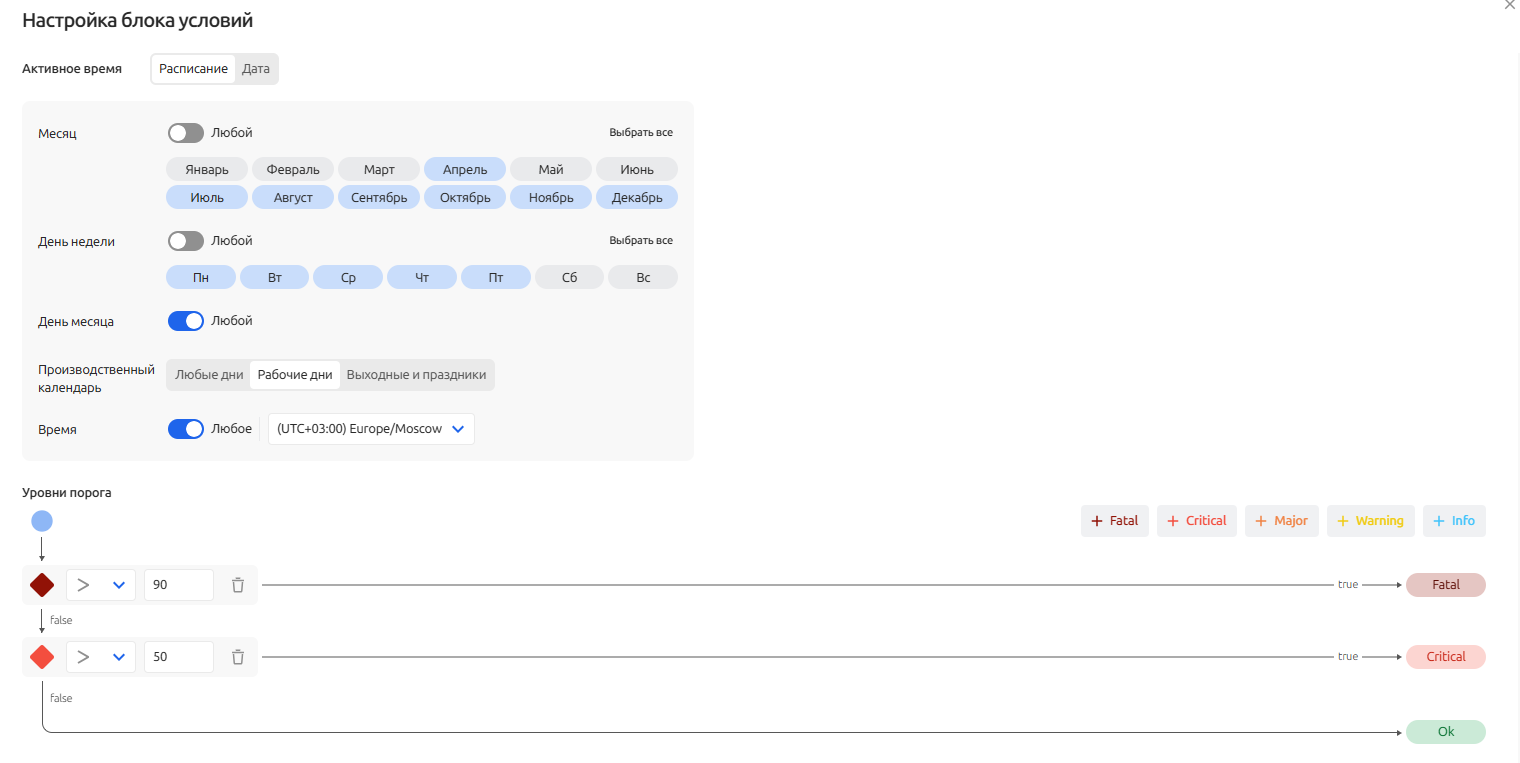Choose Рабочие дни calendar option
This screenshot has height=763, width=1520.
click(x=295, y=375)
